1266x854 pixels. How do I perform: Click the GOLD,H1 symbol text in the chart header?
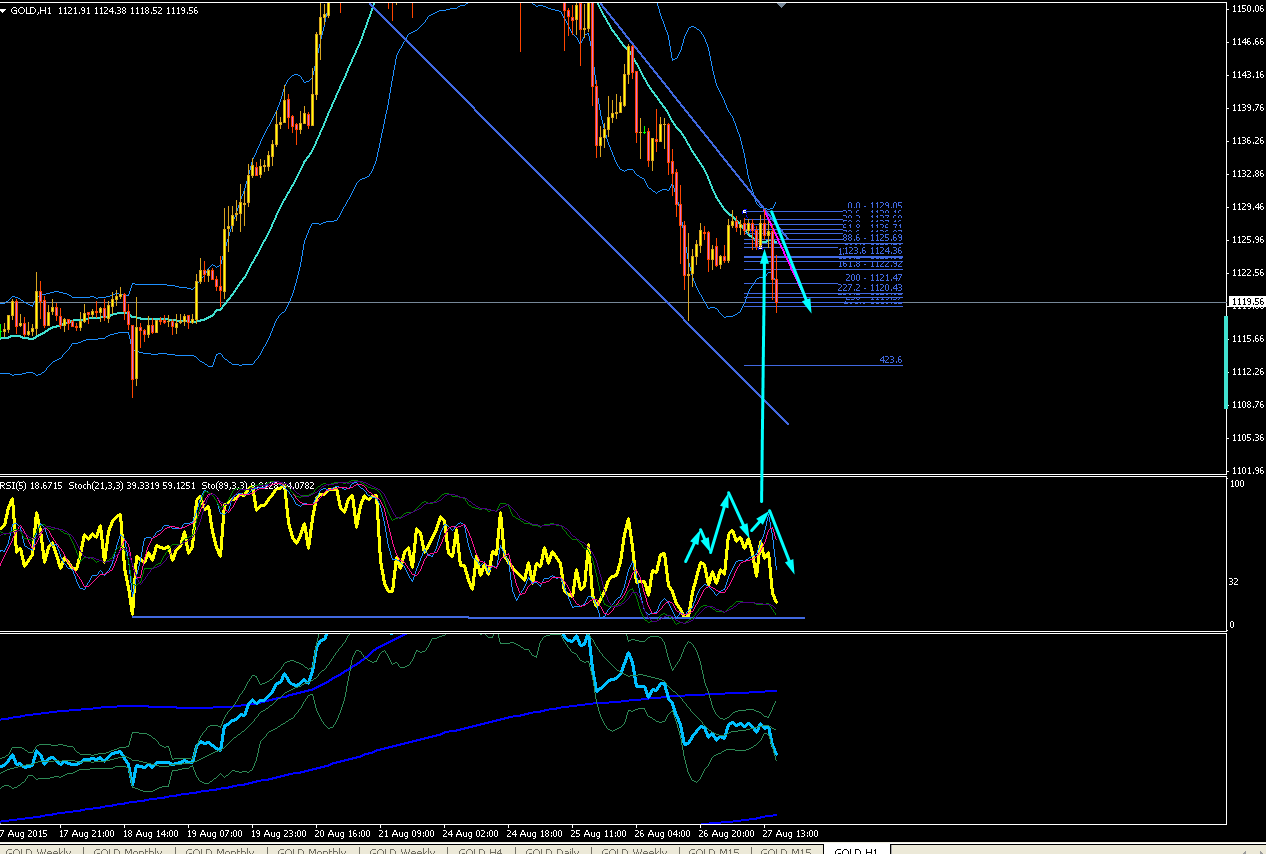32,10
